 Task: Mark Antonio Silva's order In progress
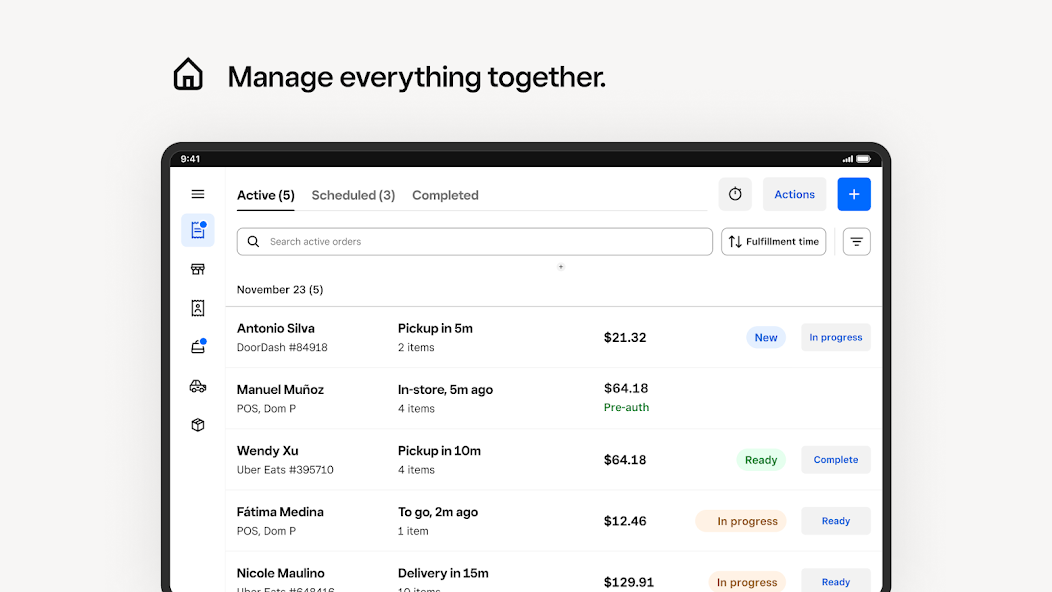835,338
